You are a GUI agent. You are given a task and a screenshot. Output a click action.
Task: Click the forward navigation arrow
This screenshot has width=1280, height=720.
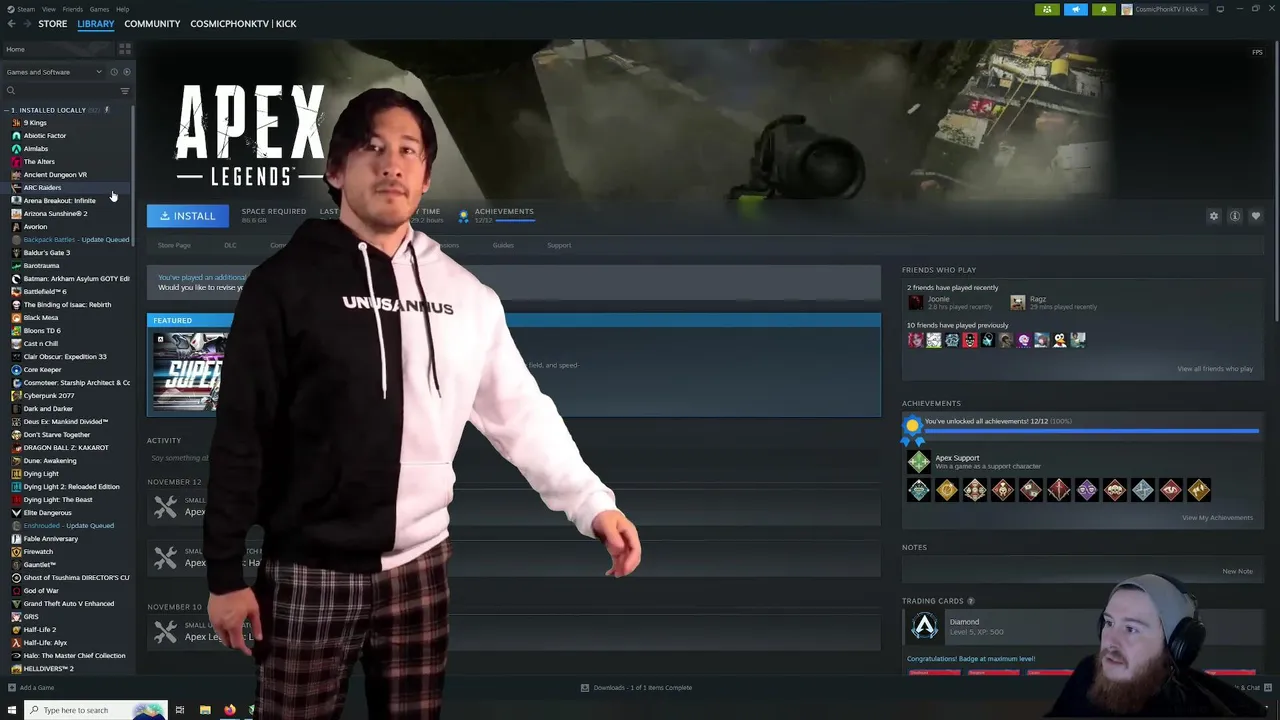tap(26, 24)
